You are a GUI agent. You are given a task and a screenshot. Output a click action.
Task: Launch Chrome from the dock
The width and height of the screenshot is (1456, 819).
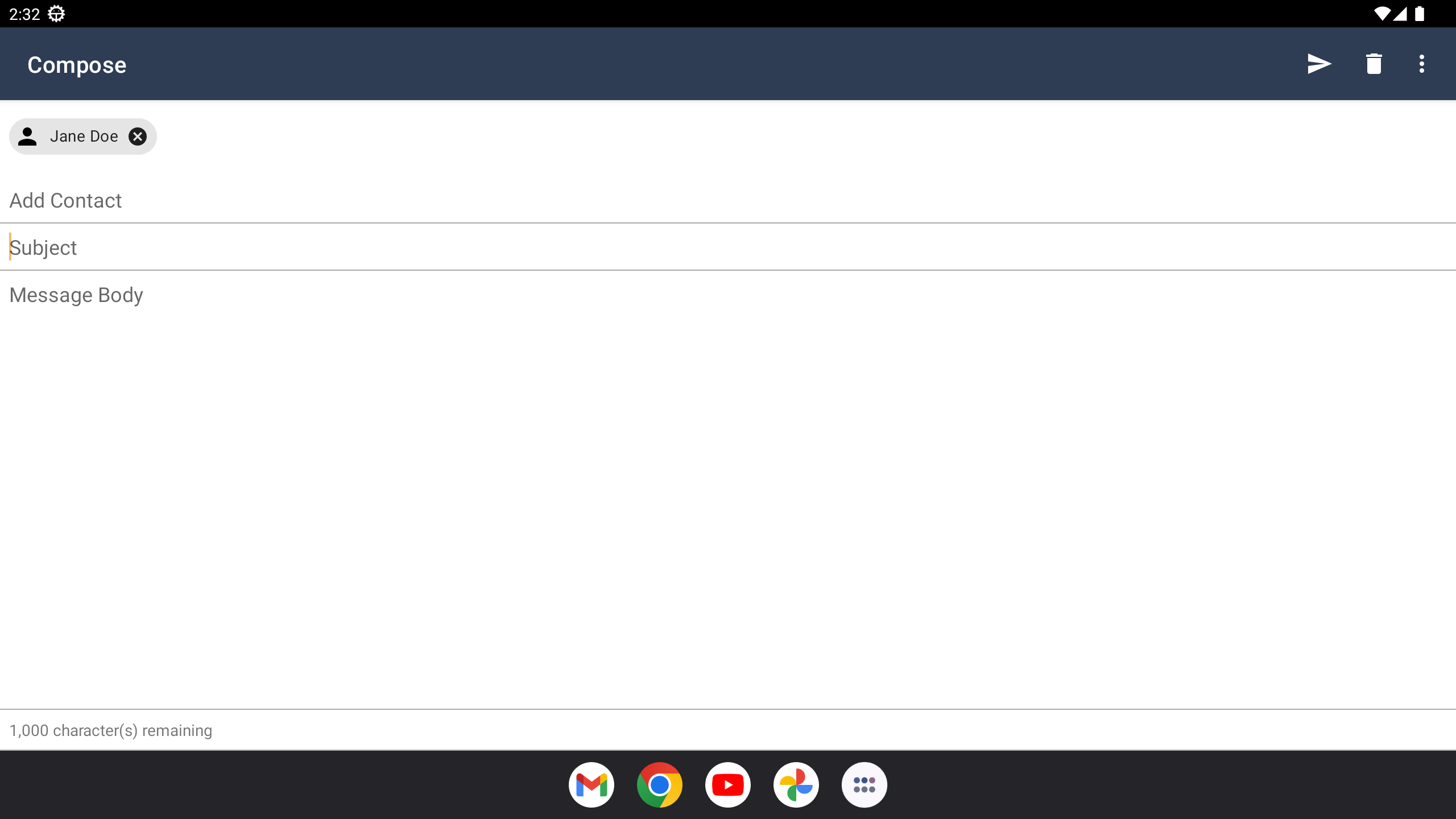(660, 785)
